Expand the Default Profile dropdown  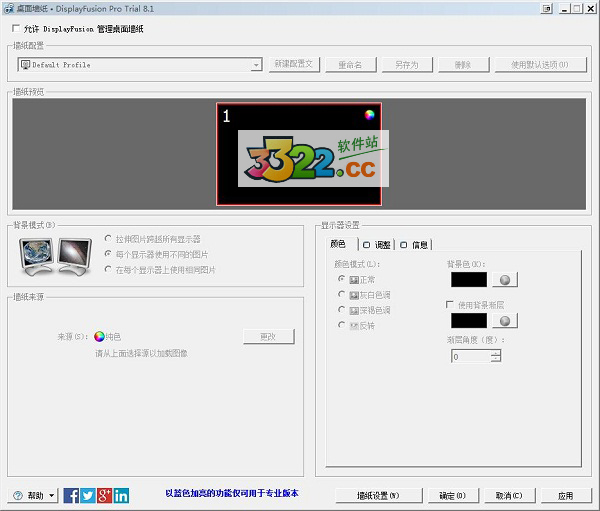pos(256,65)
